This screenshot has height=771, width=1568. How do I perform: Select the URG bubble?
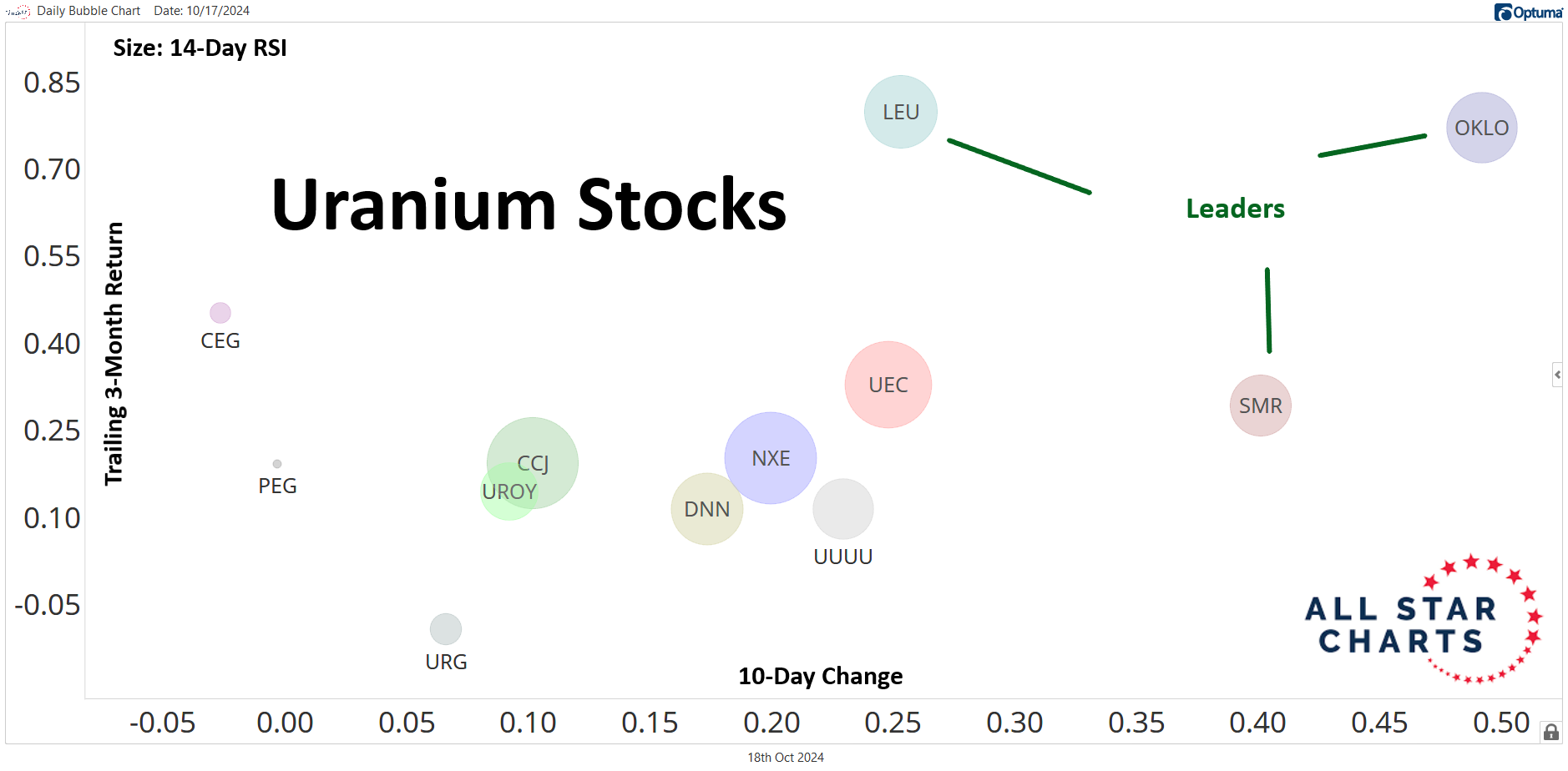coord(445,629)
